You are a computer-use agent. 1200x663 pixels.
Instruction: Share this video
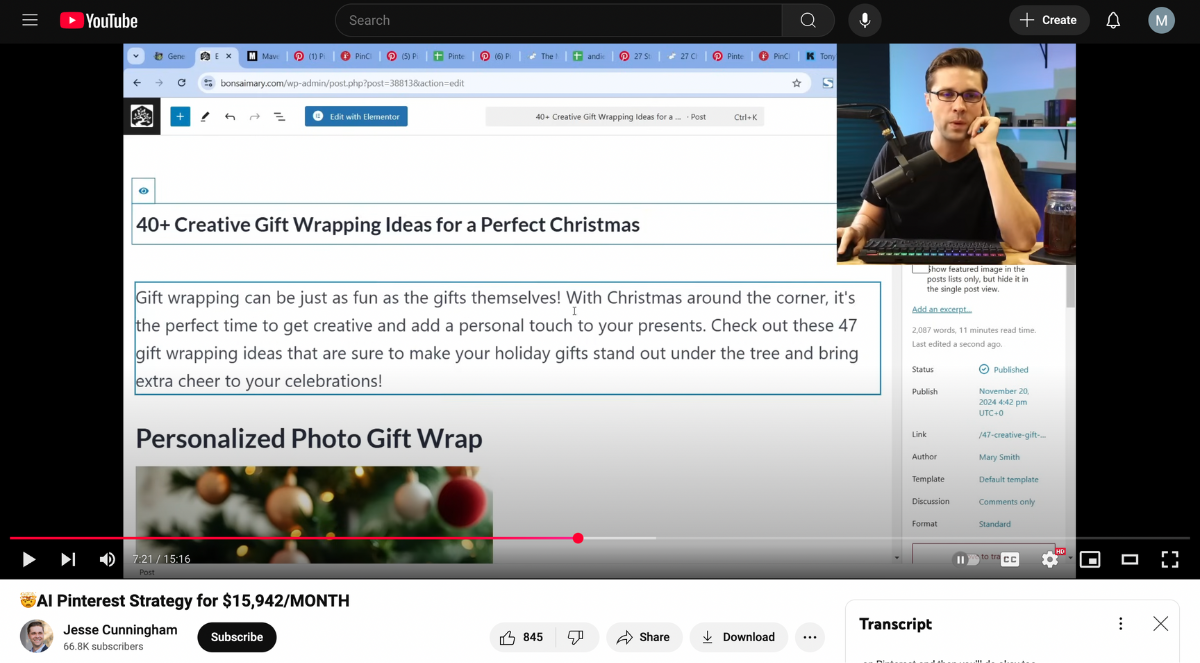tap(644, 637)
